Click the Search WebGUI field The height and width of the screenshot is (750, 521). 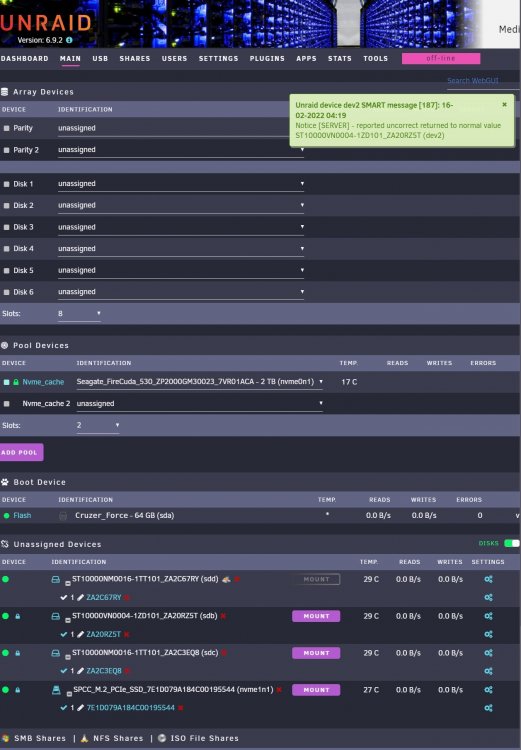coord(483,81)
